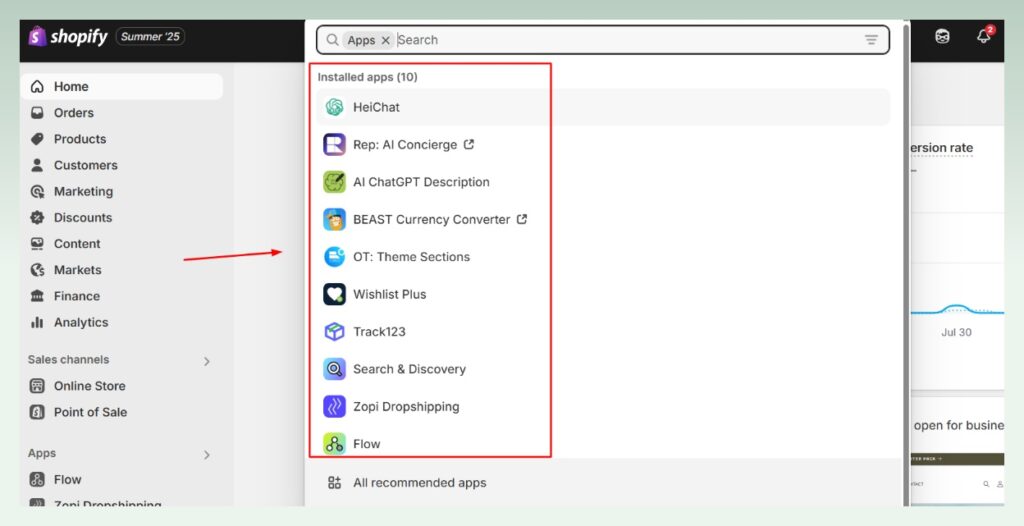Click Flow app icon in results list
Viewport: 1024px width, 526px height.
point(334,444)
